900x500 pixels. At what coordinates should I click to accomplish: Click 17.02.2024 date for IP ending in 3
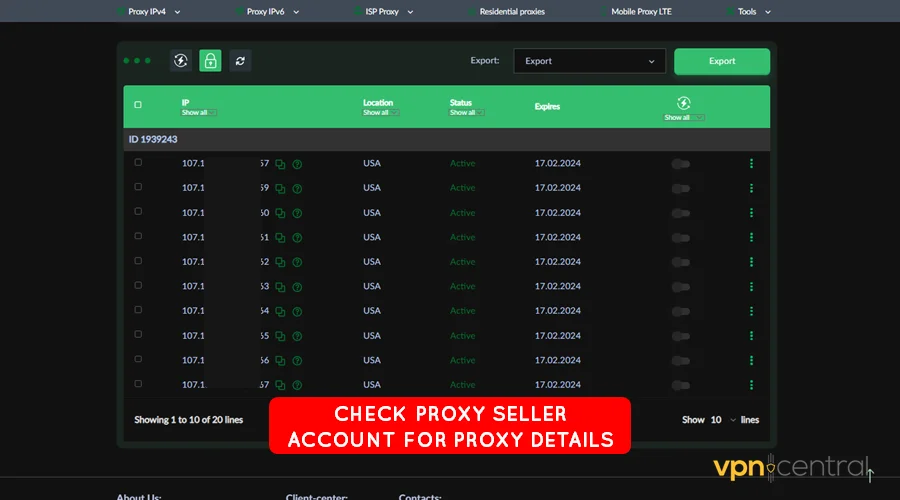click(557, 286)
